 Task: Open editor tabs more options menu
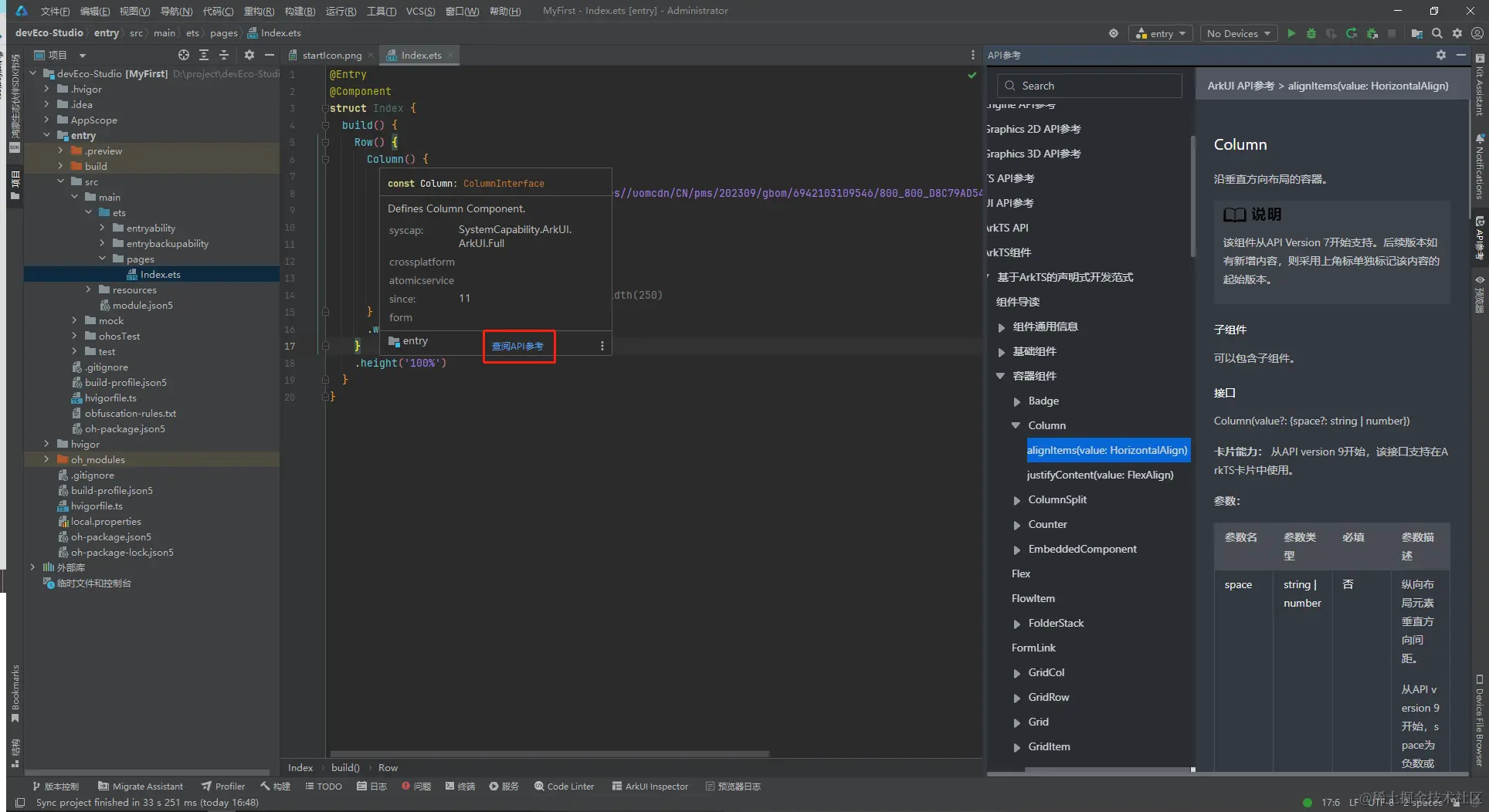[x=972, y=55]
